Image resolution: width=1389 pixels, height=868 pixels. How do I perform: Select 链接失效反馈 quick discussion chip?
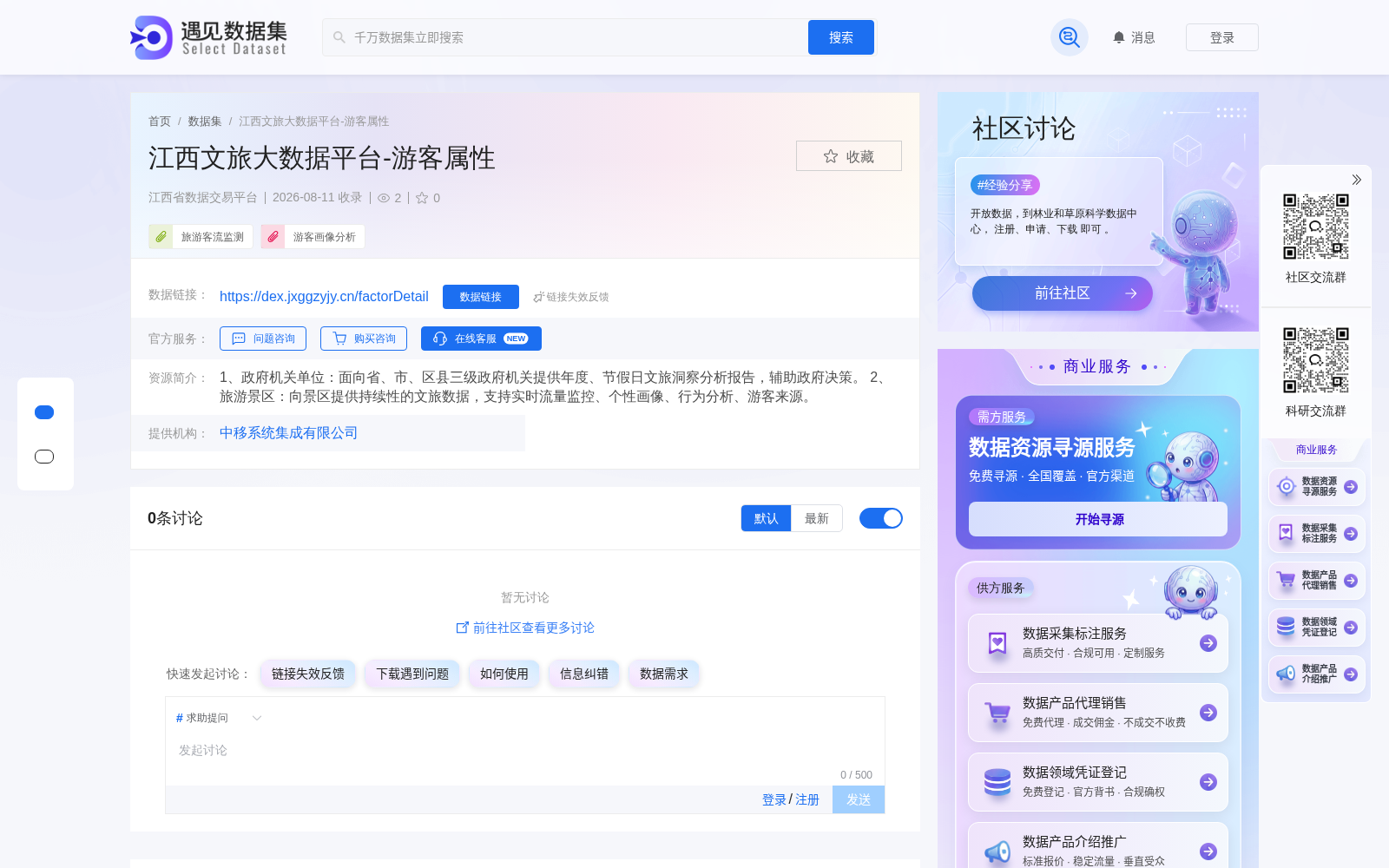click(308, 674)
